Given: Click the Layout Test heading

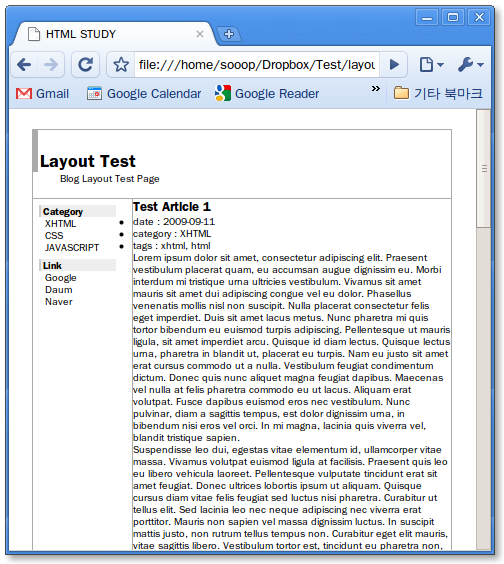Looking at the screenshot, I should coord(88,161).
